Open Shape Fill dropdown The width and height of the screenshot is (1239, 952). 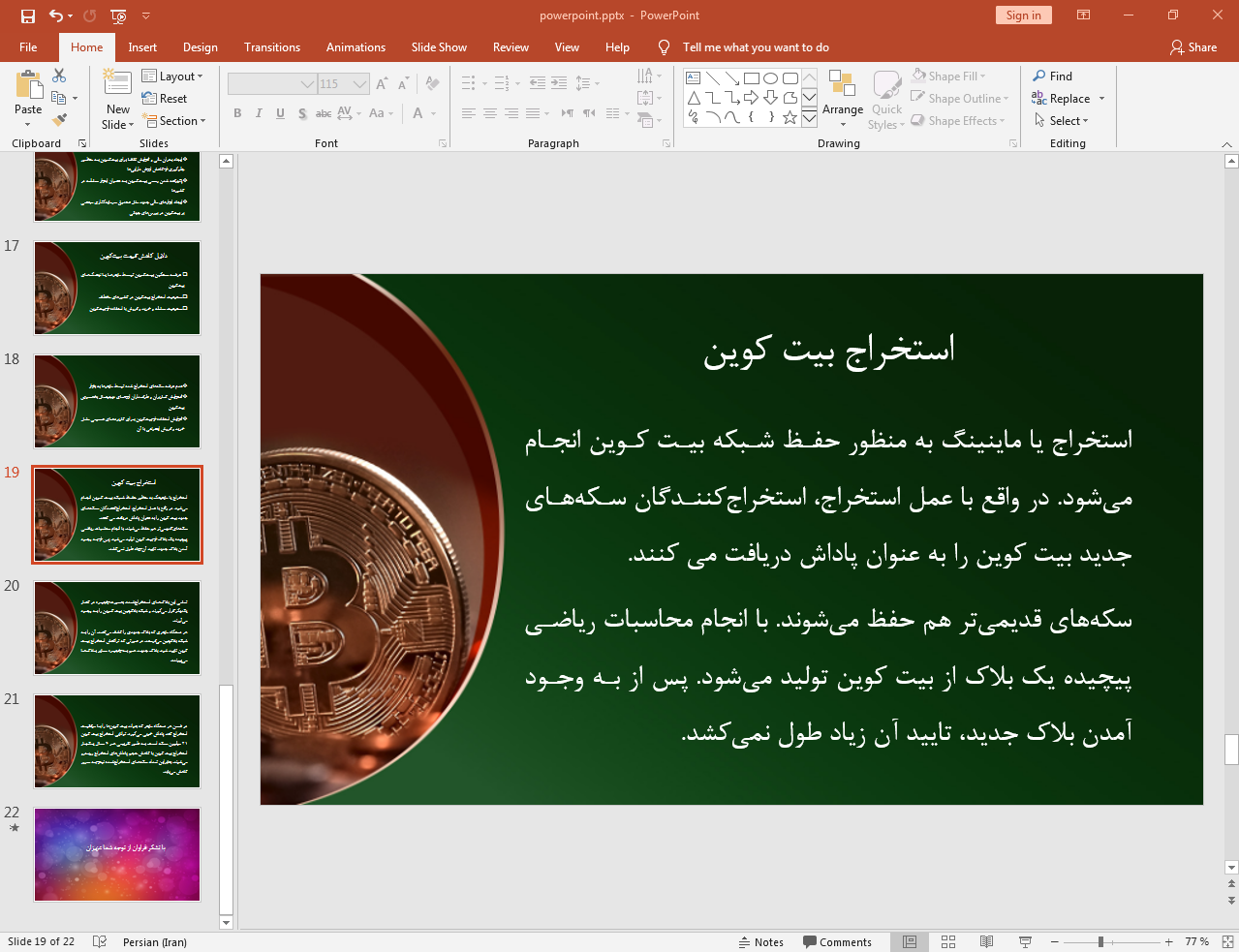[948, 76]
